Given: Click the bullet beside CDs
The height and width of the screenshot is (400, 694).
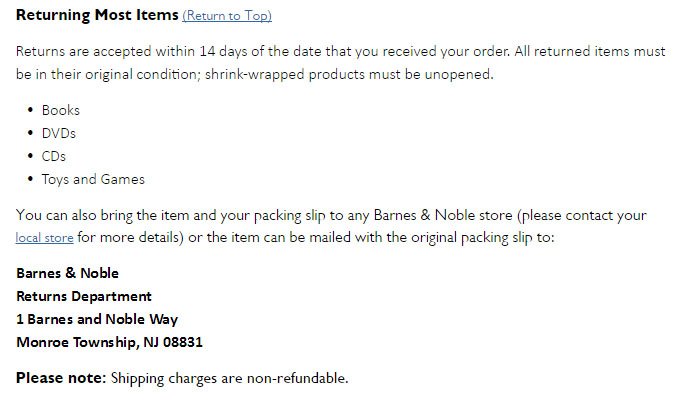Looking at the screenshot, I should (x=30, y=156).
